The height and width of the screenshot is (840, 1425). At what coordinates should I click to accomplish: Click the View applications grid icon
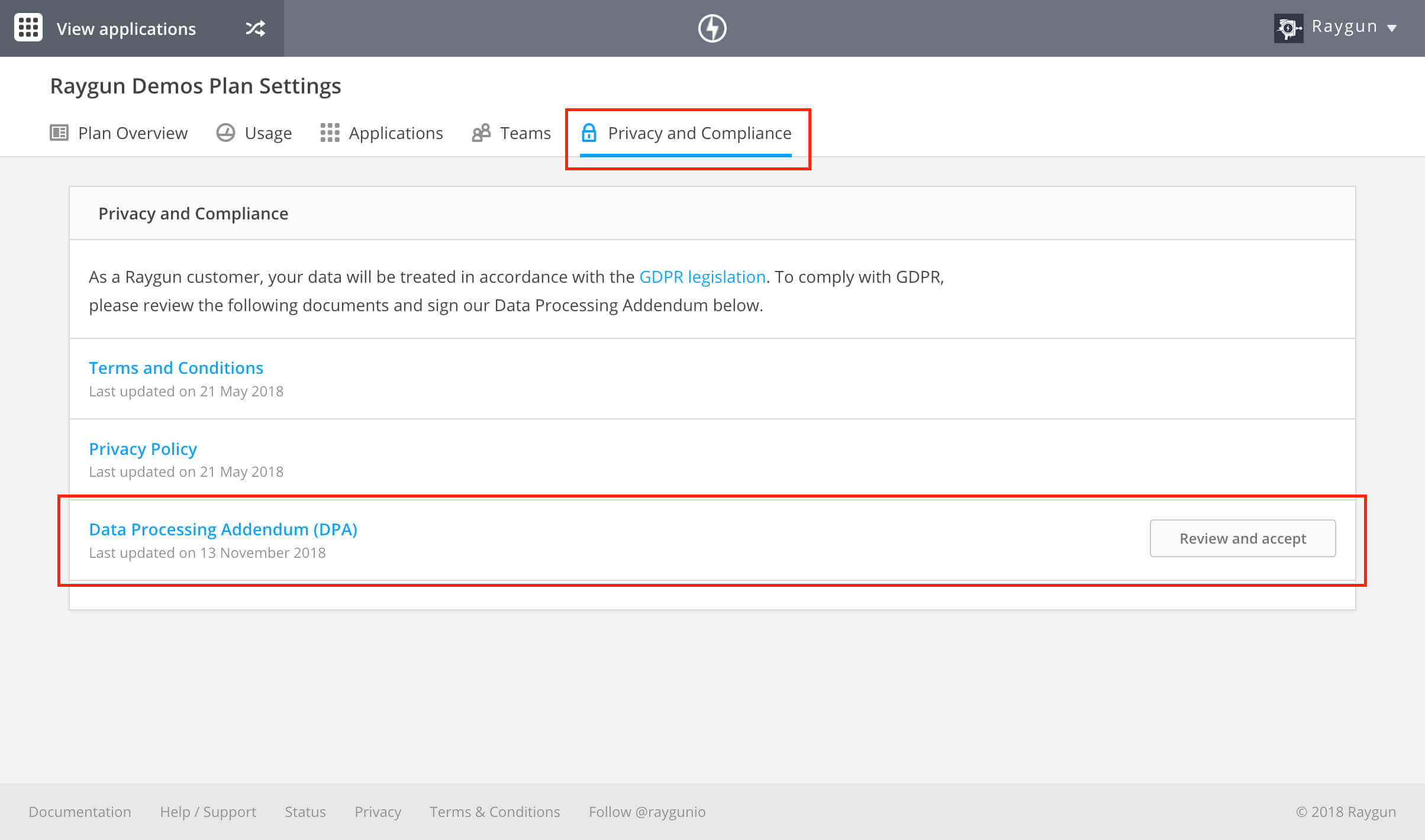tap(27, 28)
